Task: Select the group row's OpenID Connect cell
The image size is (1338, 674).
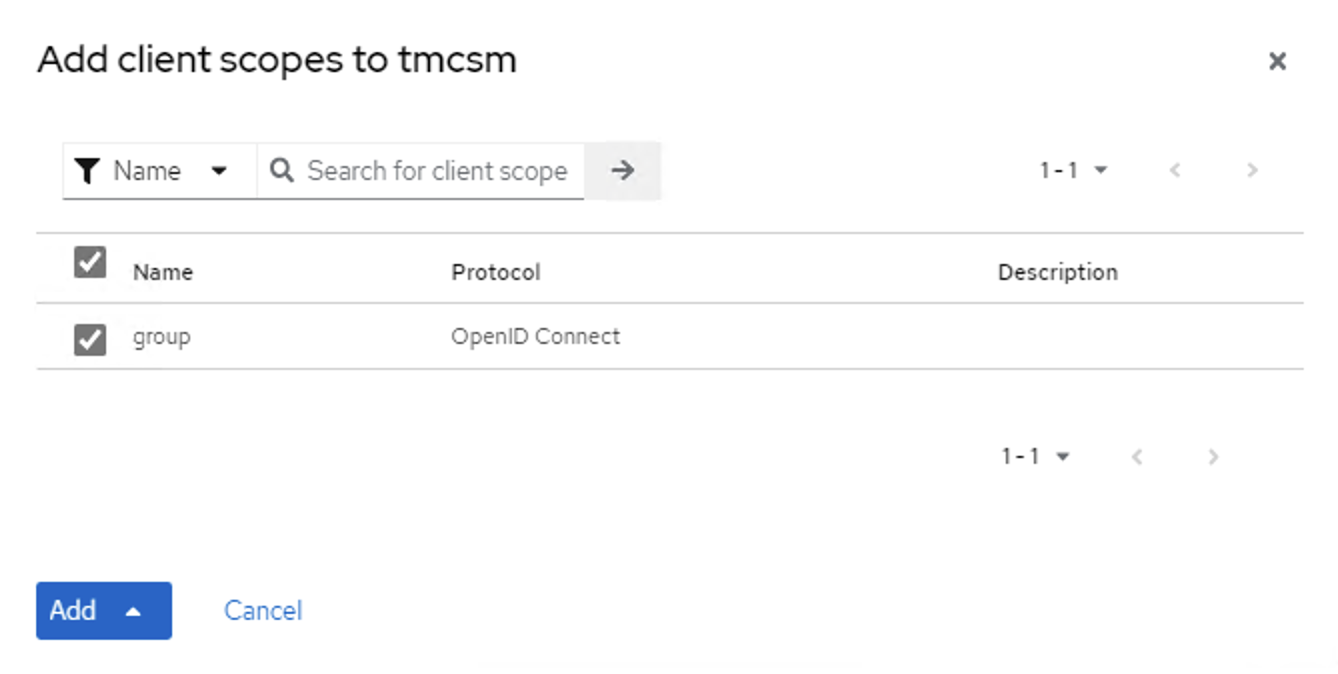Action: [x=535, y=336]
